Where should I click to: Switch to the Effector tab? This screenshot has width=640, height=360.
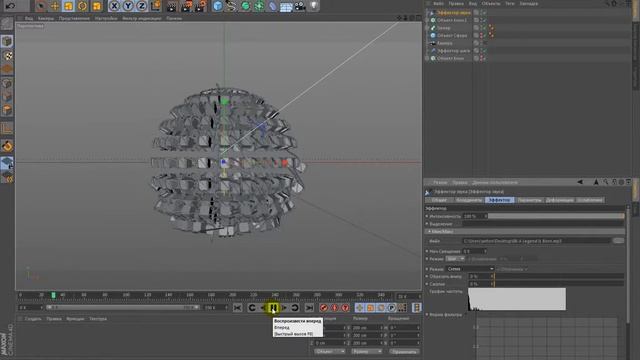click(499, 200)
